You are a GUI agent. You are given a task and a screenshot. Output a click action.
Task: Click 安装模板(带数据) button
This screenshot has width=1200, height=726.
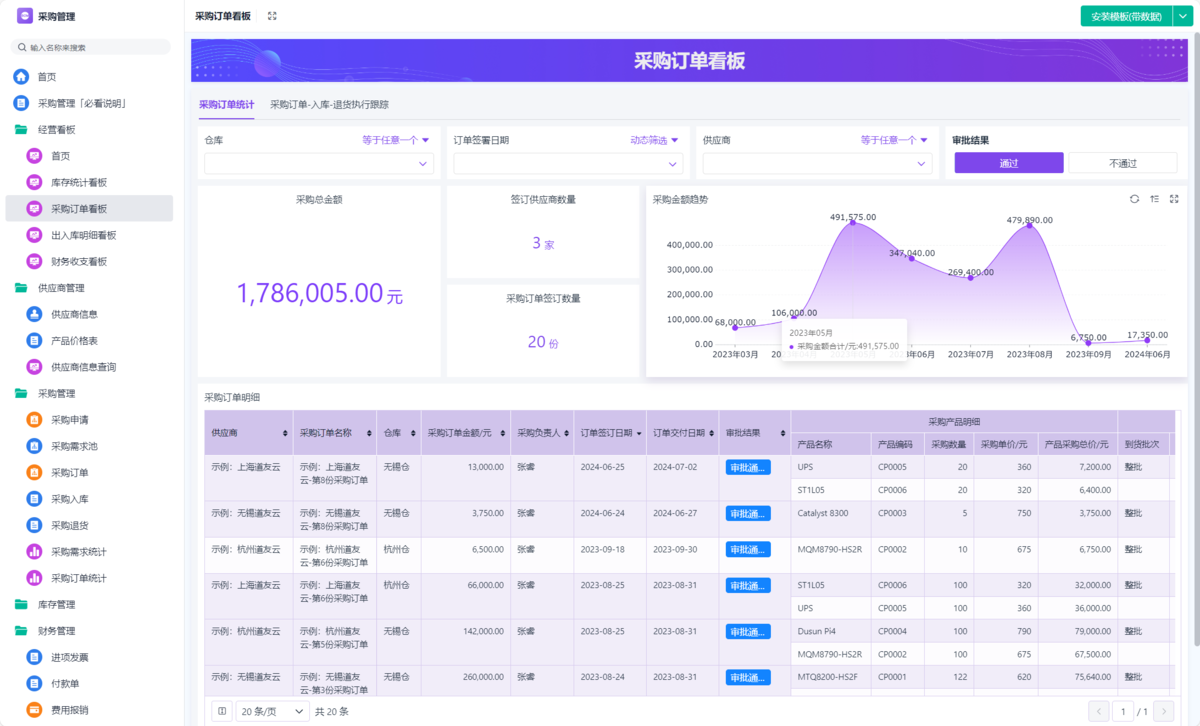click(1125, 16)
